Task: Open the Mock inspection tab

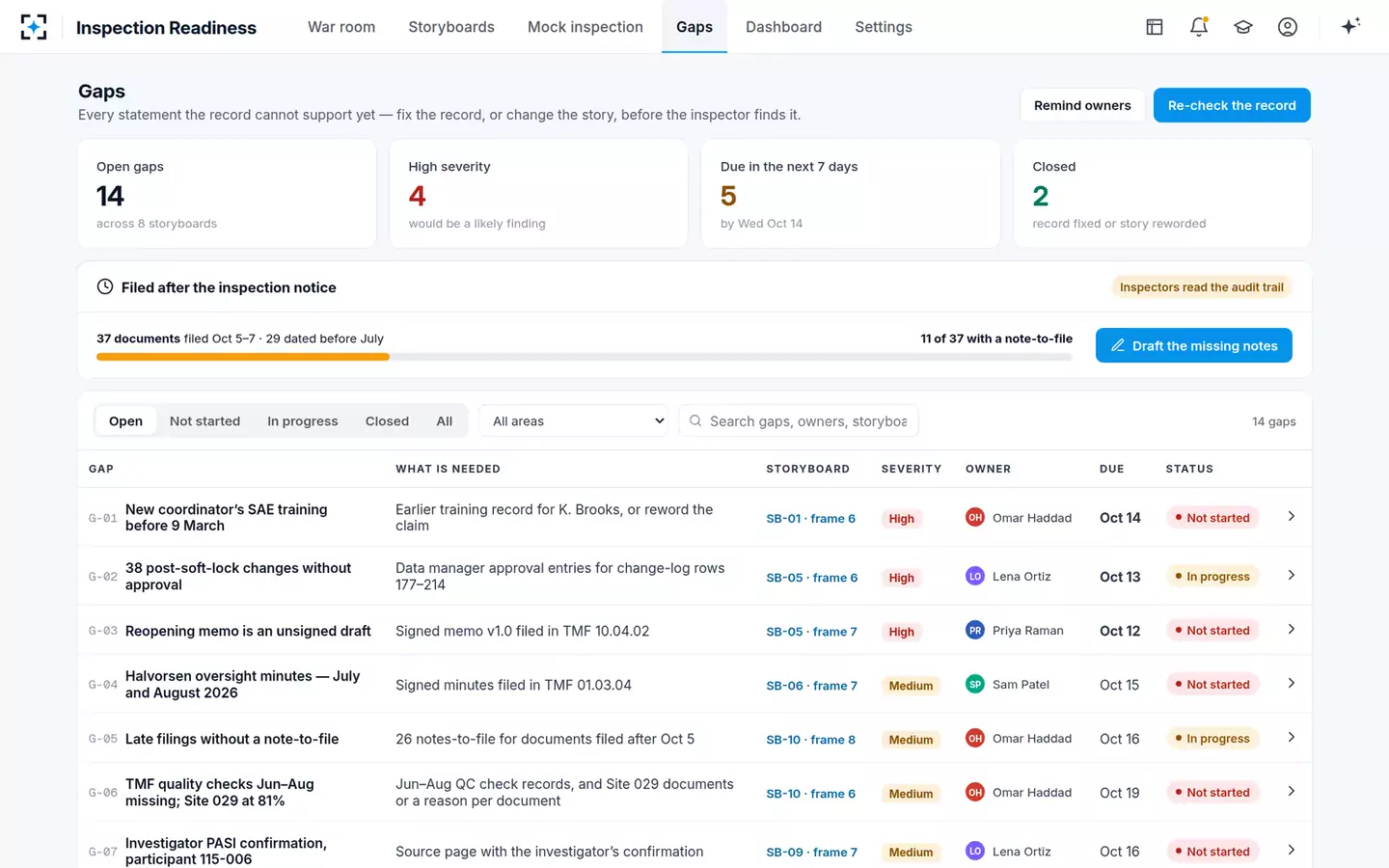Action: coord(586,27)
